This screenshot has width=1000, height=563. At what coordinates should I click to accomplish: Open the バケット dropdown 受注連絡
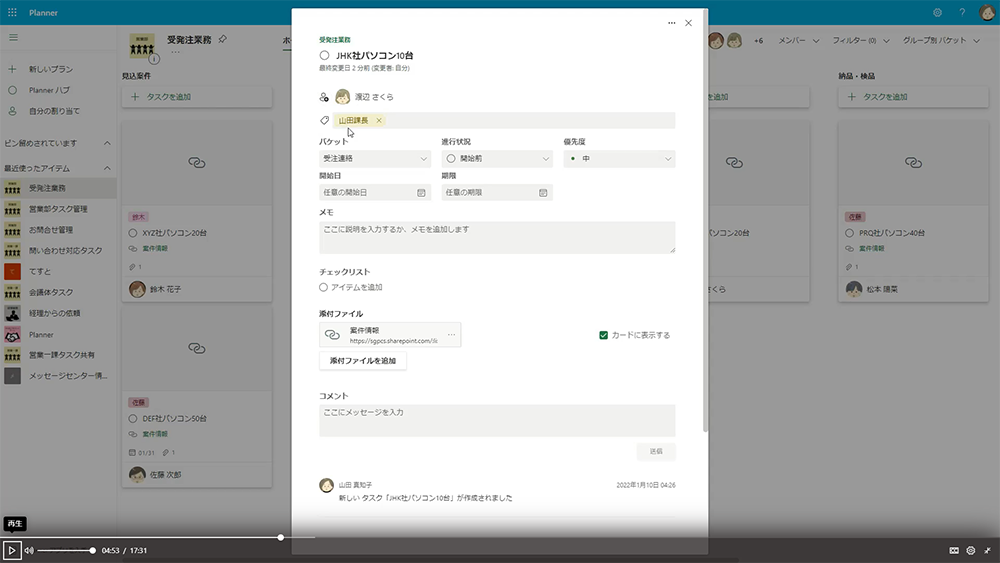375,159
